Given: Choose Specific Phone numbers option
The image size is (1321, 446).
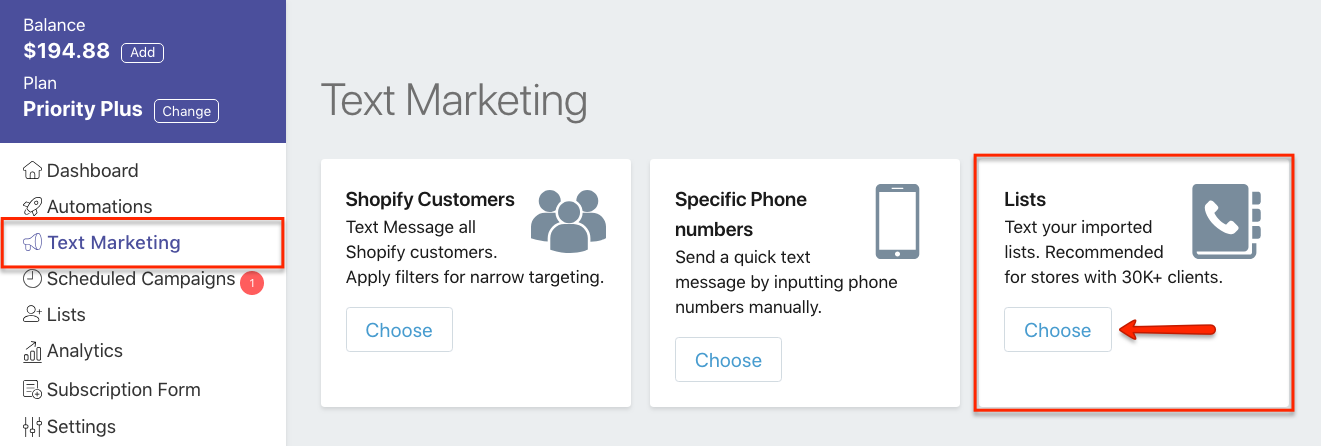Looking at the screenshot, I should 728,360.
